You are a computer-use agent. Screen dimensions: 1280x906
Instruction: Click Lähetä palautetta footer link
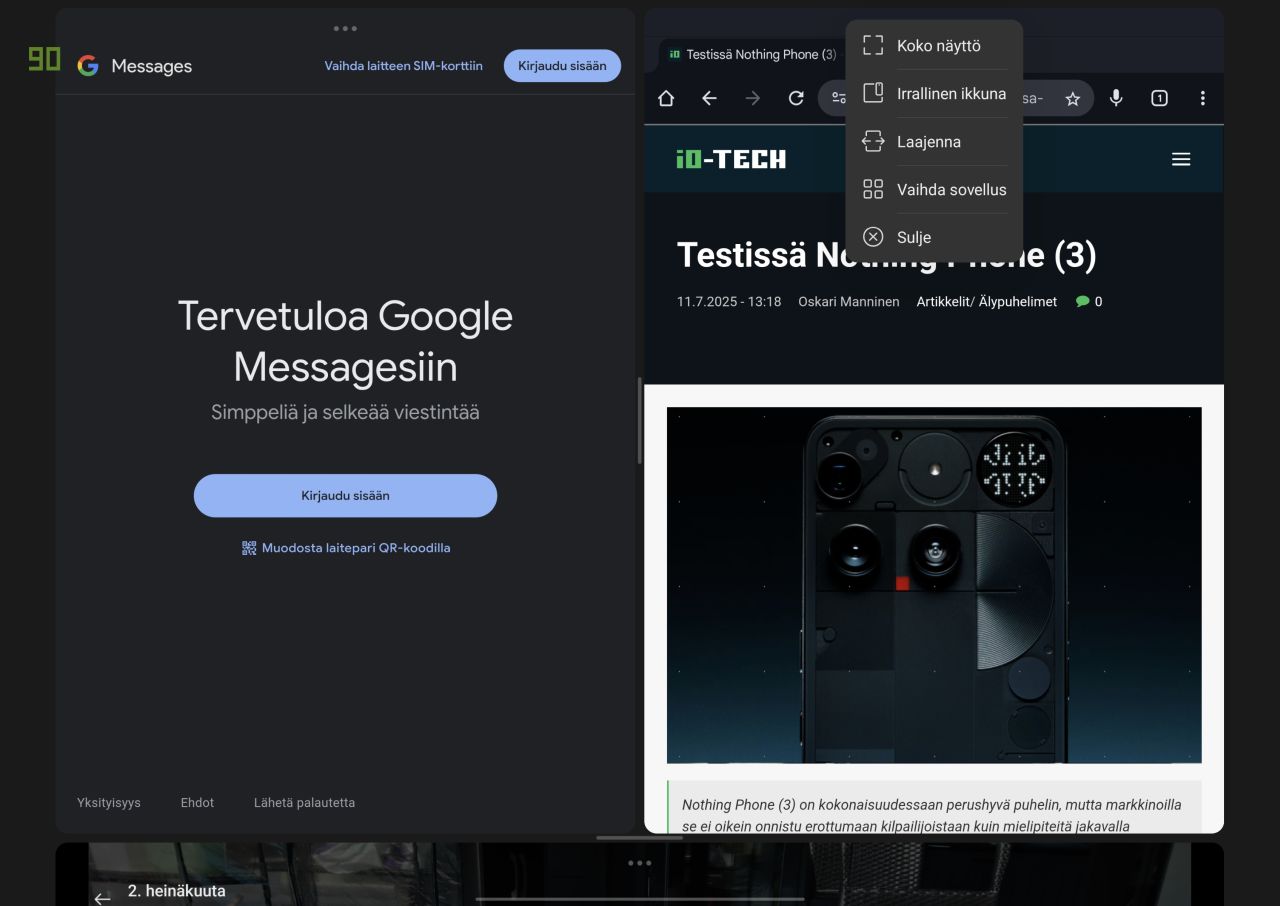(x=304, y=803)
